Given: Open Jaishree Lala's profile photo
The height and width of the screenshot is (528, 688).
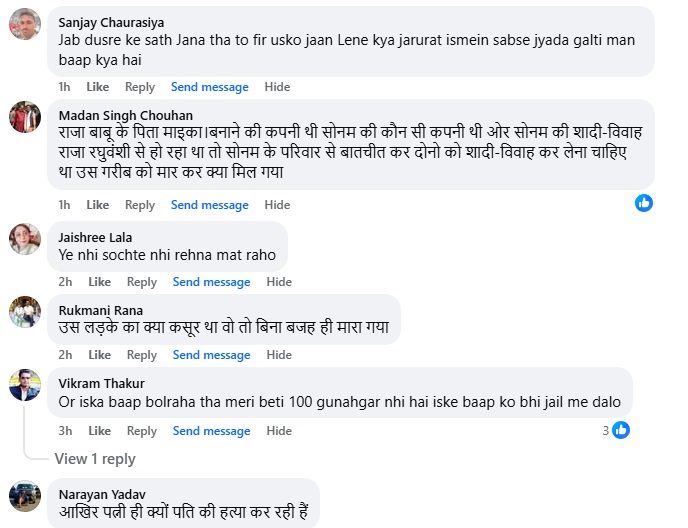Looking at the screenshot, I should pyautogui.click(x=25, y=239).
